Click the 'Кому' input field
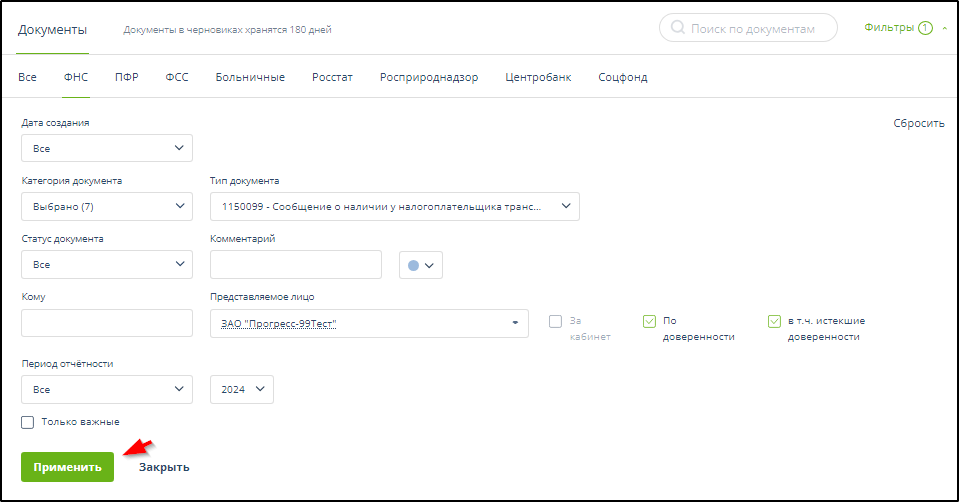 (106, 323)
